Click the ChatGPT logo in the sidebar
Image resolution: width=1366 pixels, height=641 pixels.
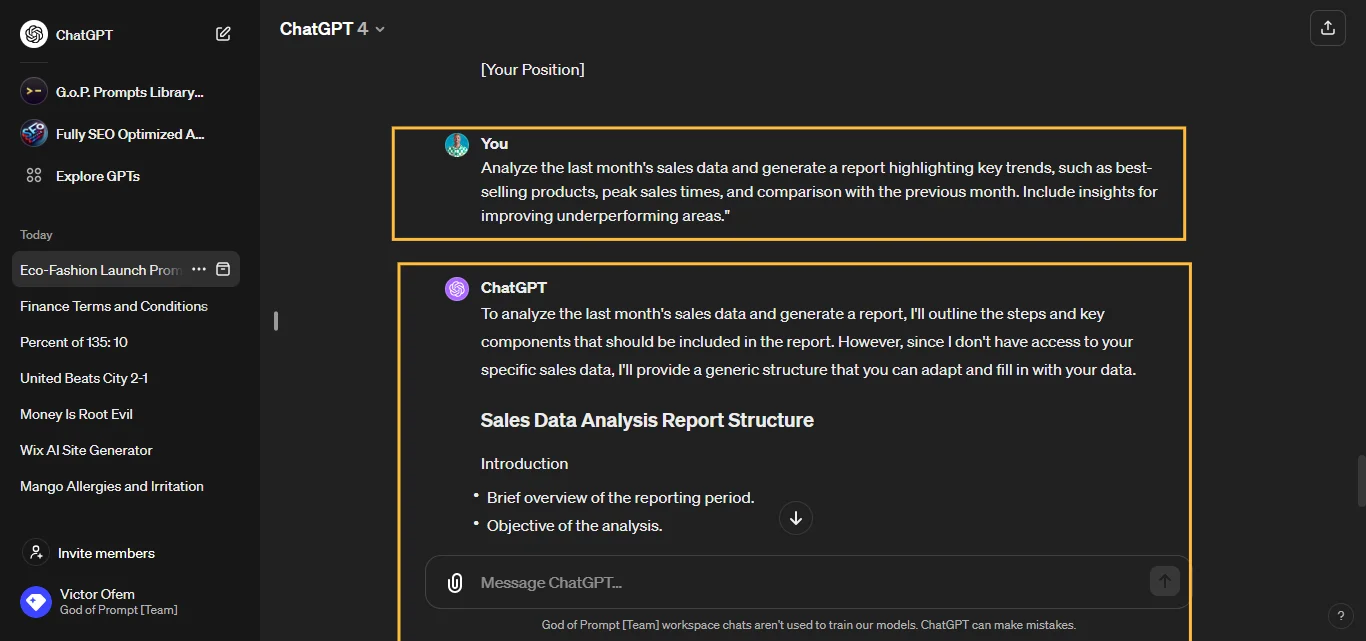click(x=34, y=34)
